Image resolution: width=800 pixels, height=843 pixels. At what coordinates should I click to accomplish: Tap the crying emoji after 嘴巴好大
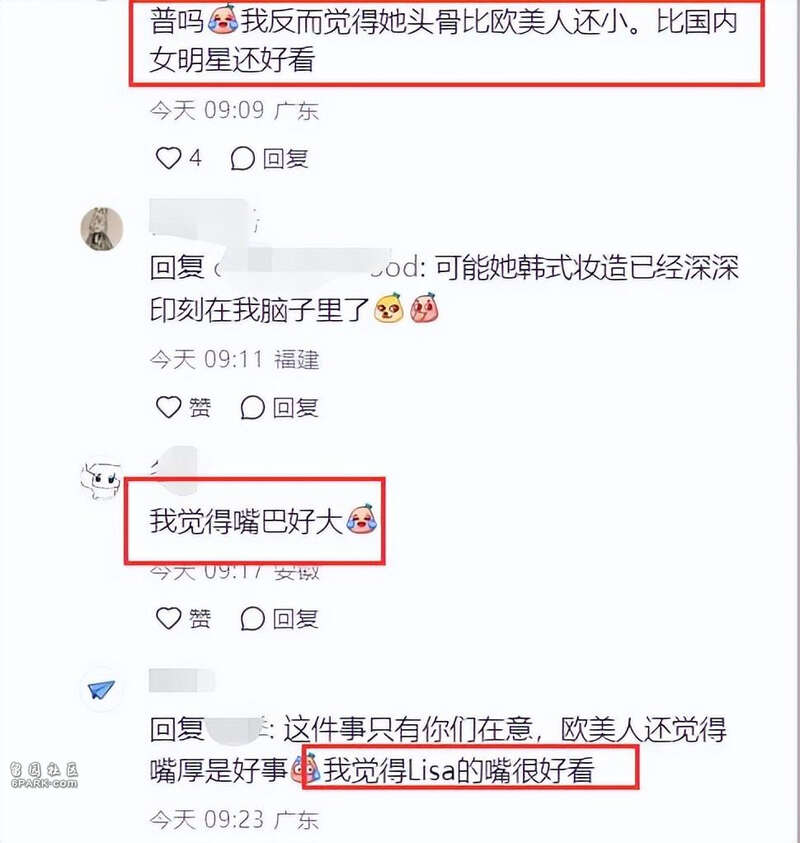(362, 518)
